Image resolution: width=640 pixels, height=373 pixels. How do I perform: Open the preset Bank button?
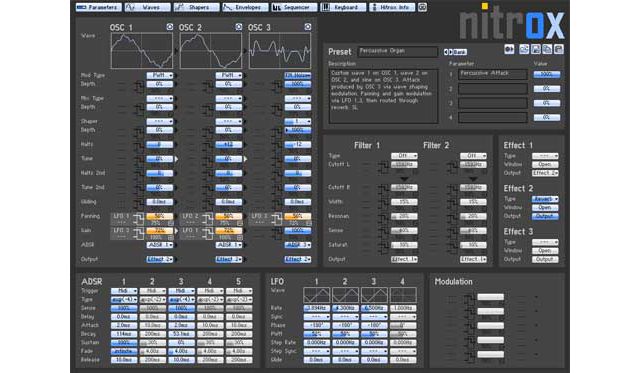[x=460, y=52]
